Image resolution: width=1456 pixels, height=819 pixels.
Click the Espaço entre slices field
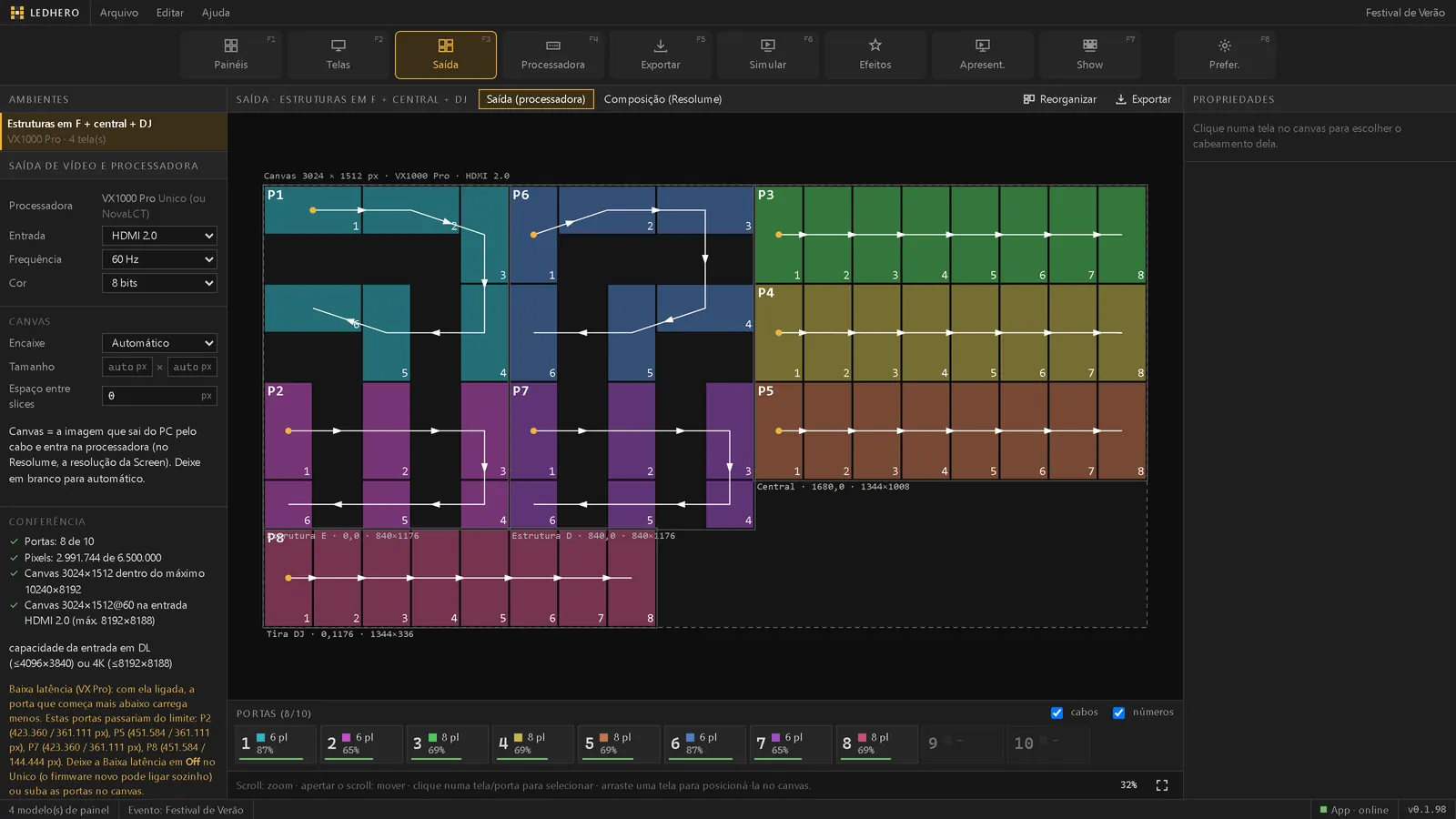[x=159, y=396]
